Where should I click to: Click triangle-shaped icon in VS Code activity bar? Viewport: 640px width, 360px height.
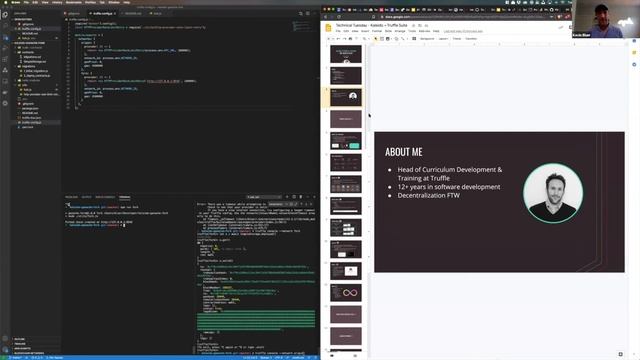[5, 70]
